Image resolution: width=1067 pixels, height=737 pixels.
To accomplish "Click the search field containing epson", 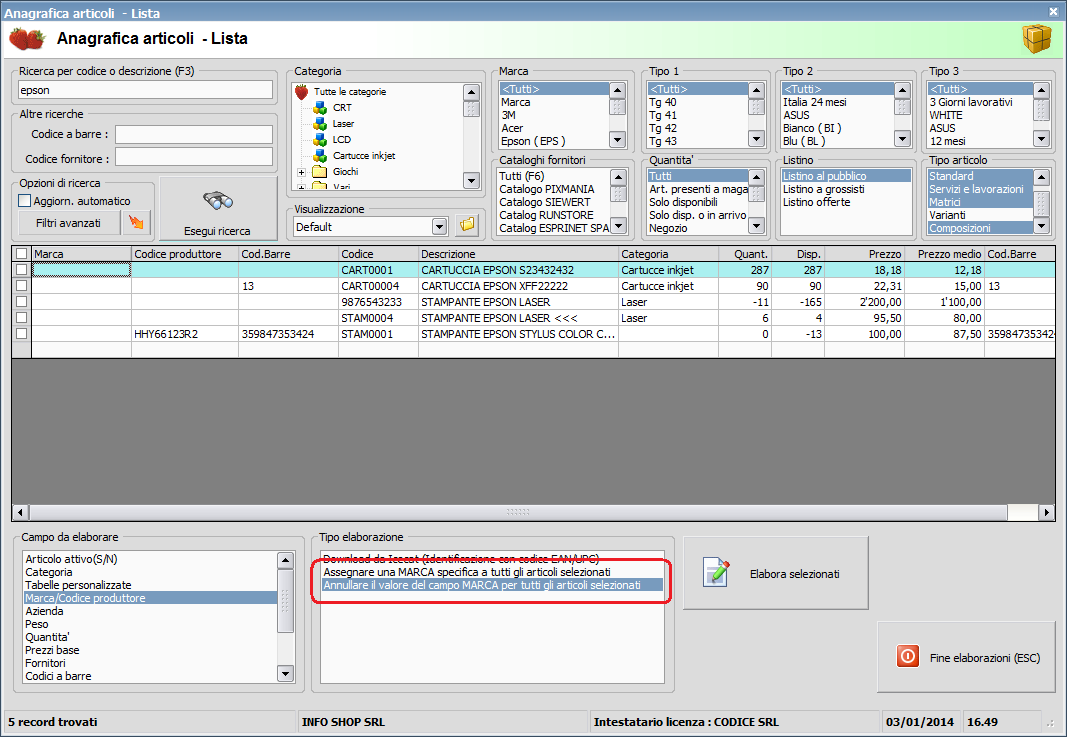I will click(145, 90).
